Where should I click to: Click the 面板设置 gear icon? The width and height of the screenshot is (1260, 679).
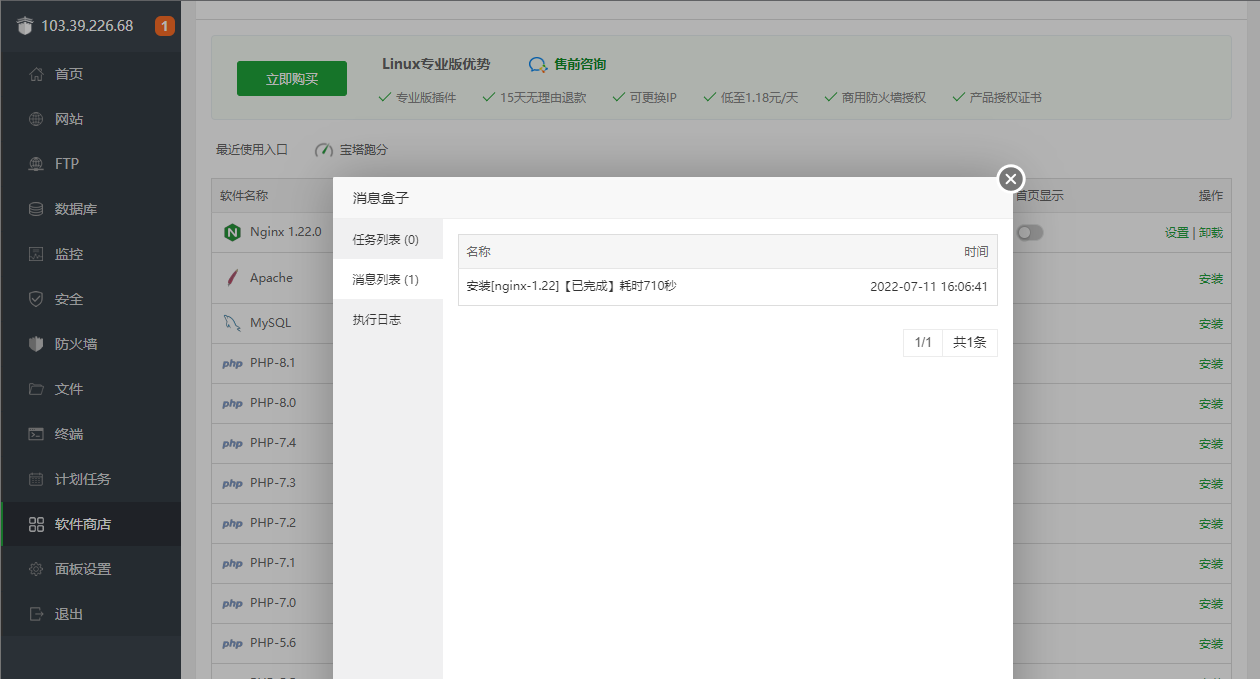pyautogui.click(x=36, y=569)
